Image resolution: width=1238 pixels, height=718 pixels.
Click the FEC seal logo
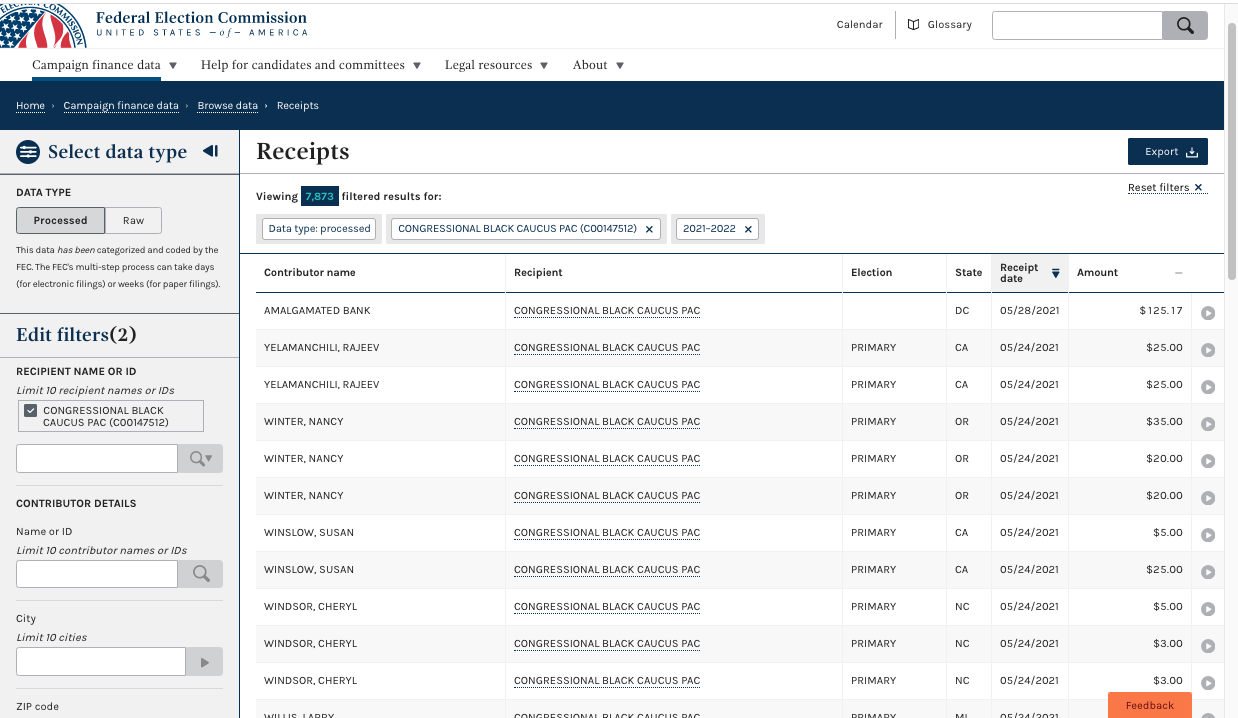tap(42, 25)
